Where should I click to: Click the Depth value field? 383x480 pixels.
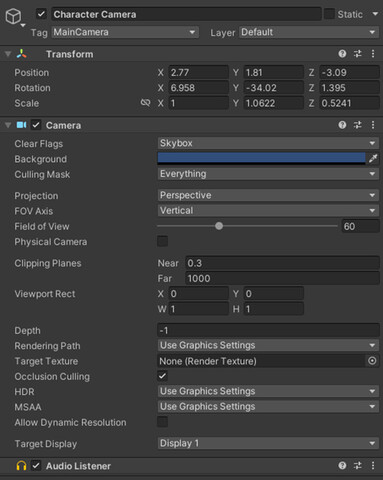point(268,330)
